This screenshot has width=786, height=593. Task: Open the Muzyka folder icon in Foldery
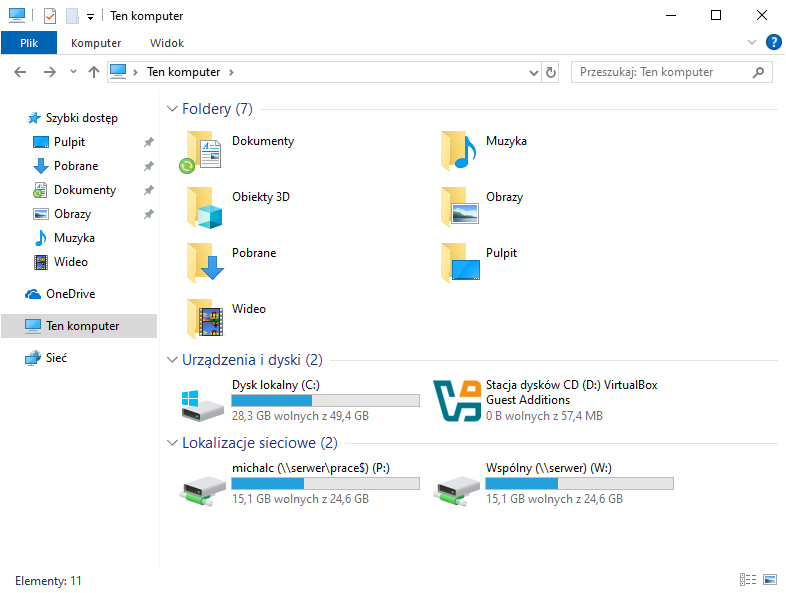[458, 150]
